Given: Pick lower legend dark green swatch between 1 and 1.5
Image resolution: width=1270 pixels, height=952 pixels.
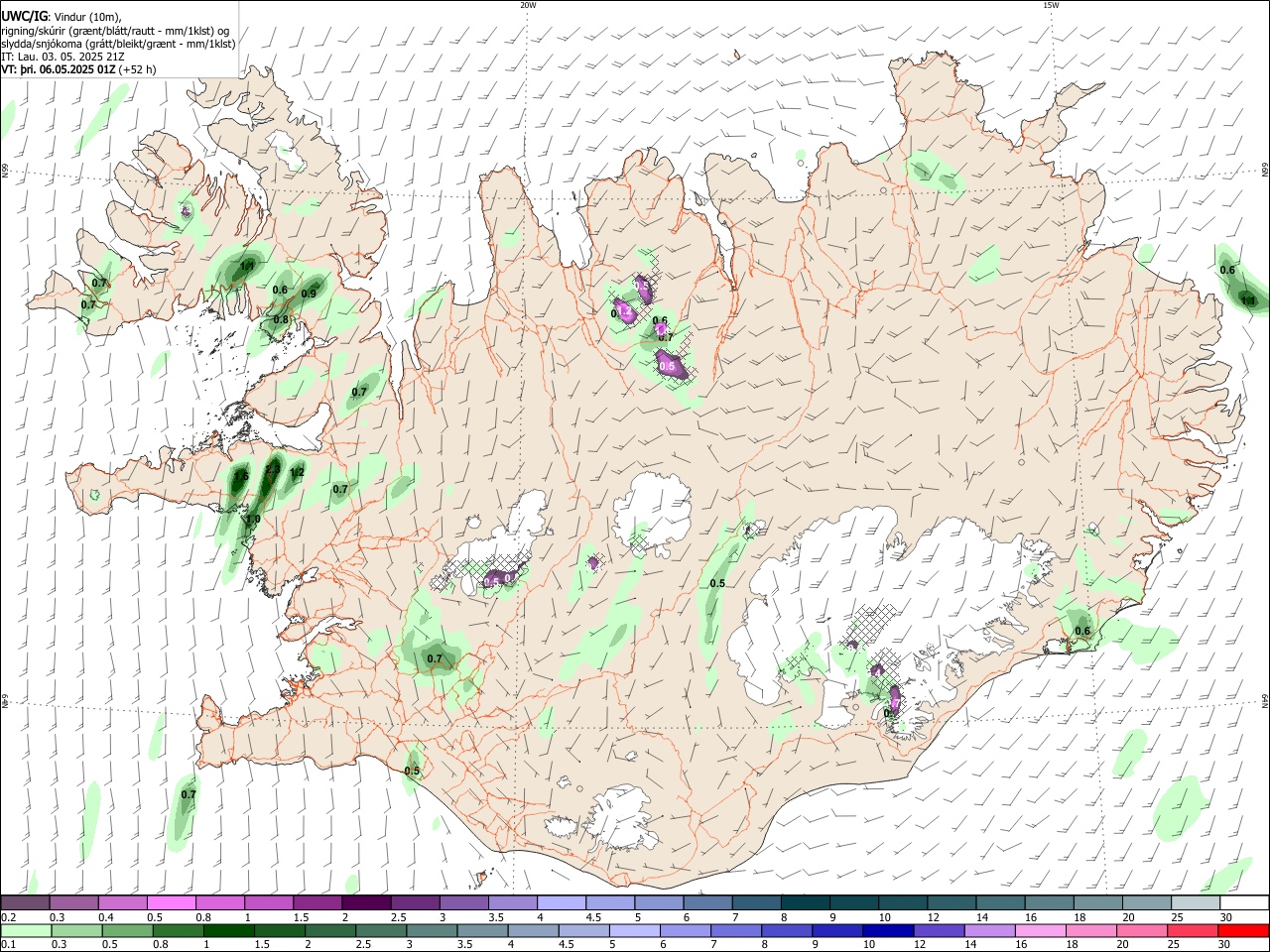Looking at the screenshot, I should point(228,930).
